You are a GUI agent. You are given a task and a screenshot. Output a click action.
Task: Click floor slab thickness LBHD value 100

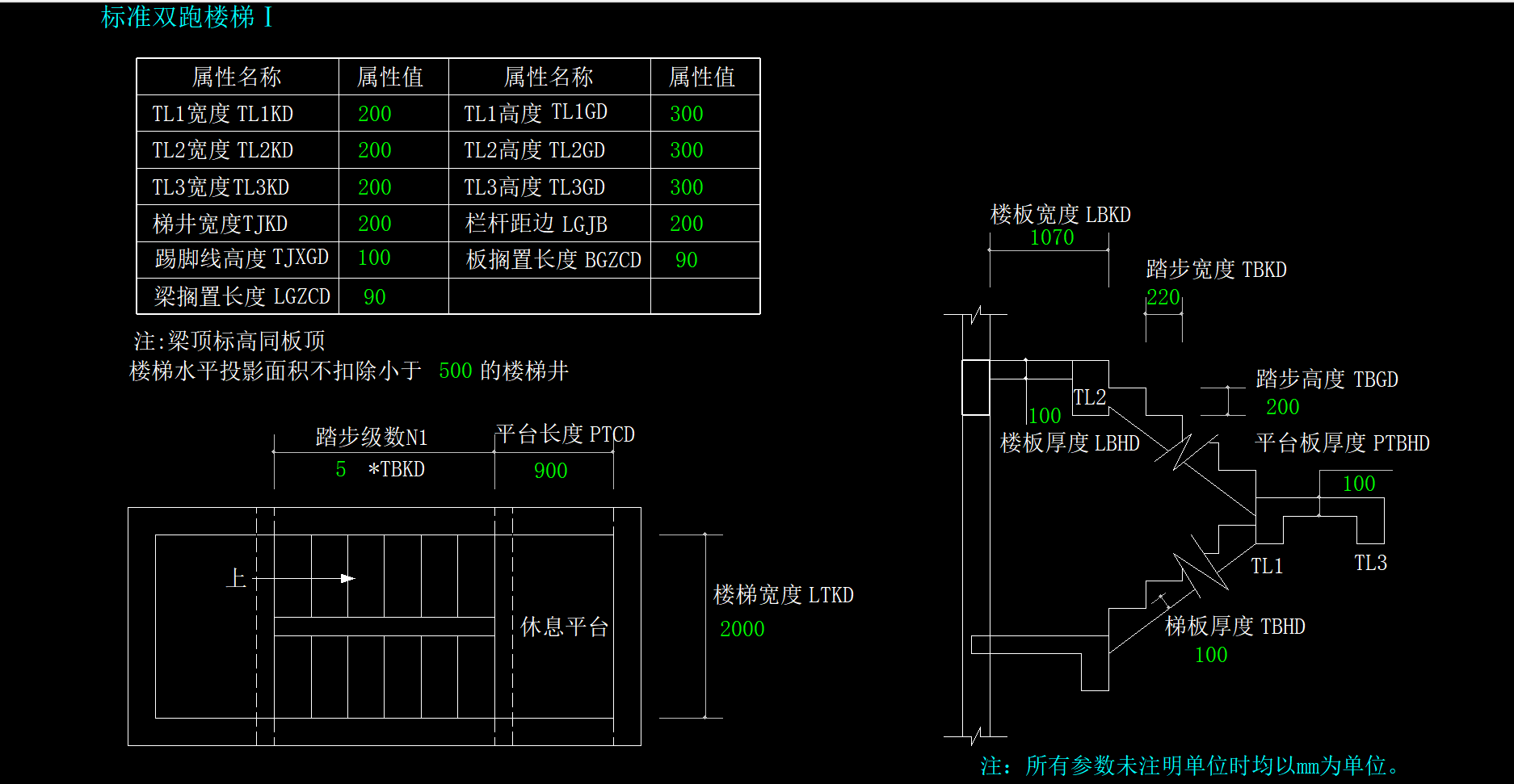[1045, 416]
